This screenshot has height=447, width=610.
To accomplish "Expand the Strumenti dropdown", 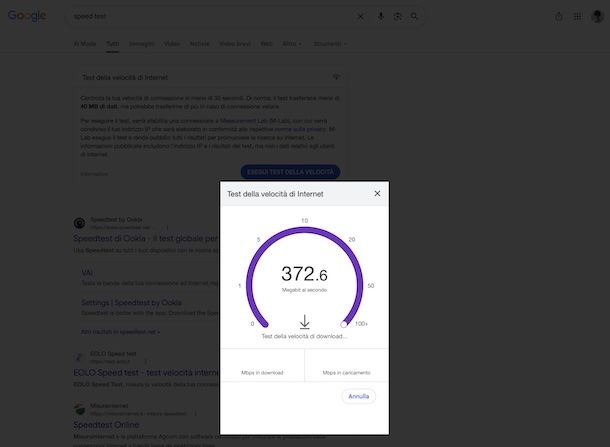I will [330, 44].
